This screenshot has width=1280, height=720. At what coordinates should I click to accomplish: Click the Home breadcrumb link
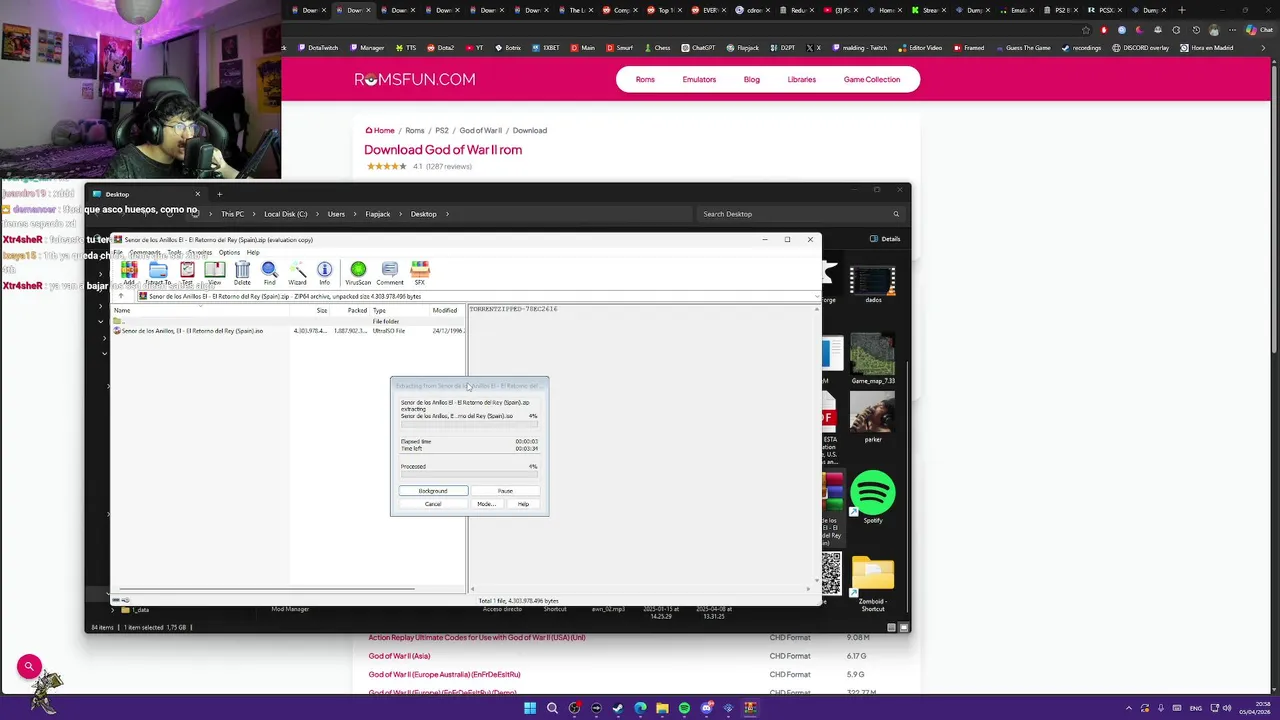[x=380, y=130]
